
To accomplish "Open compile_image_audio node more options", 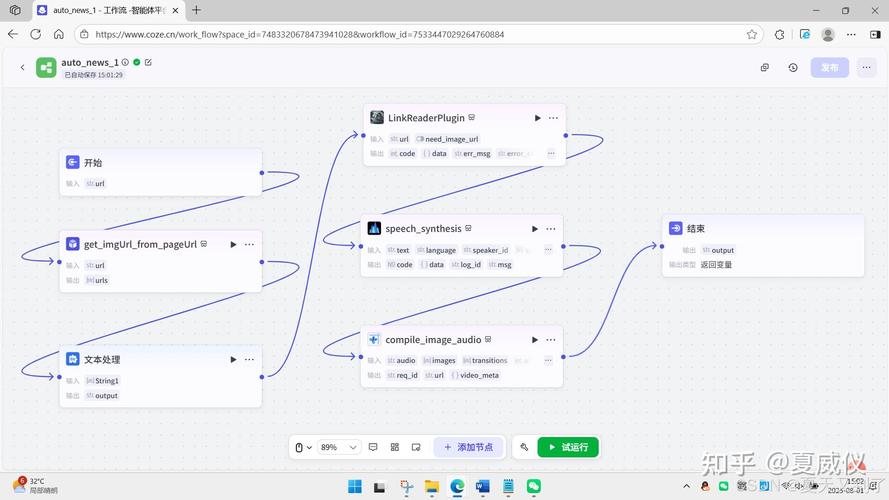I will click(551, 340).
